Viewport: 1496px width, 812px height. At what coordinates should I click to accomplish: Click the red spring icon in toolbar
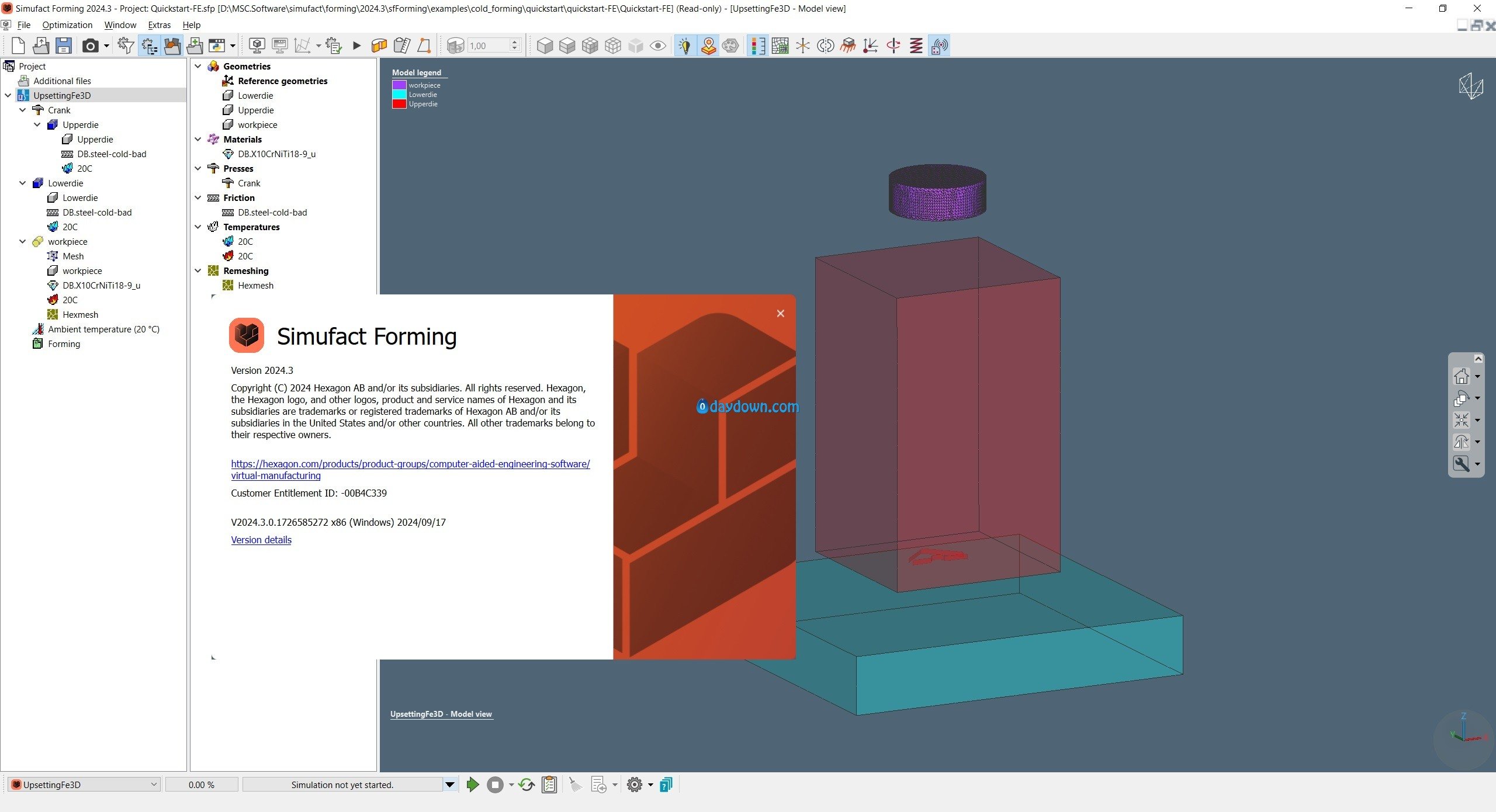(916, 46)
